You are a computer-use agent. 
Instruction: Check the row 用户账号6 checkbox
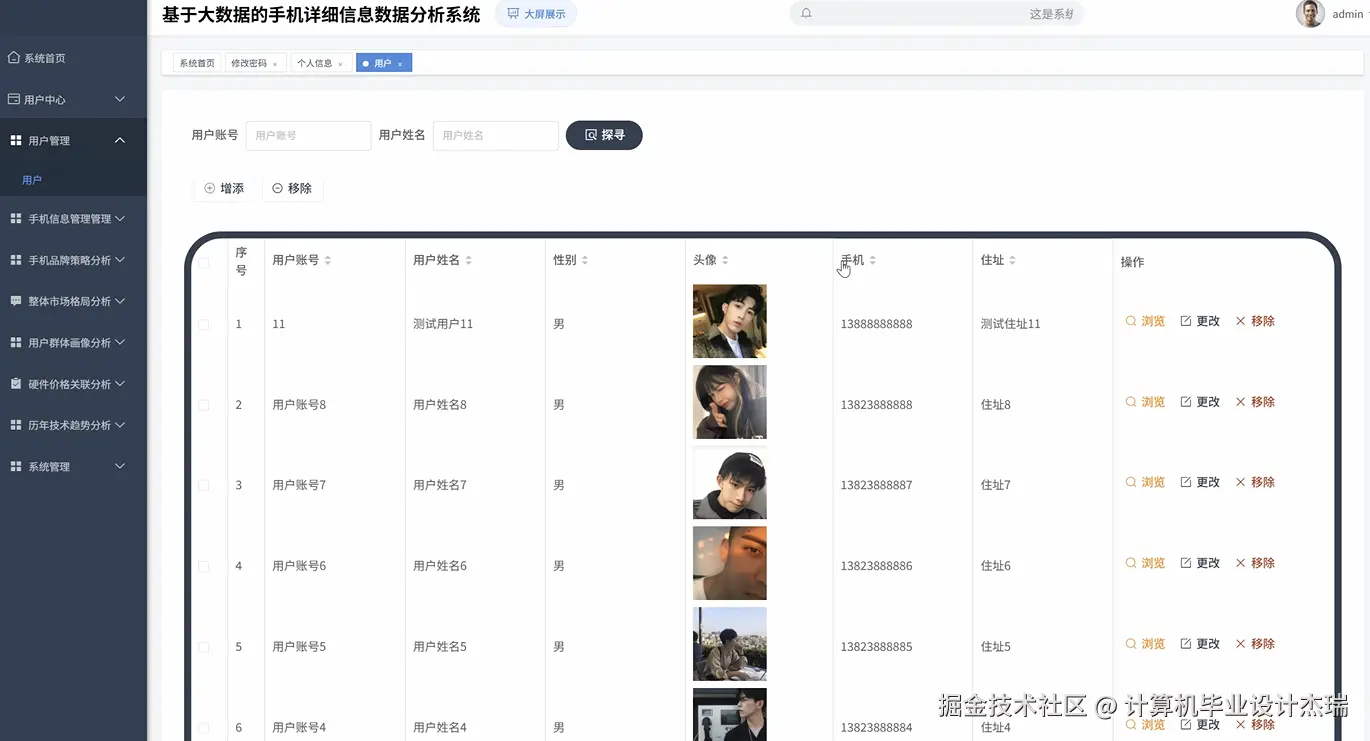tap(204, 566)
